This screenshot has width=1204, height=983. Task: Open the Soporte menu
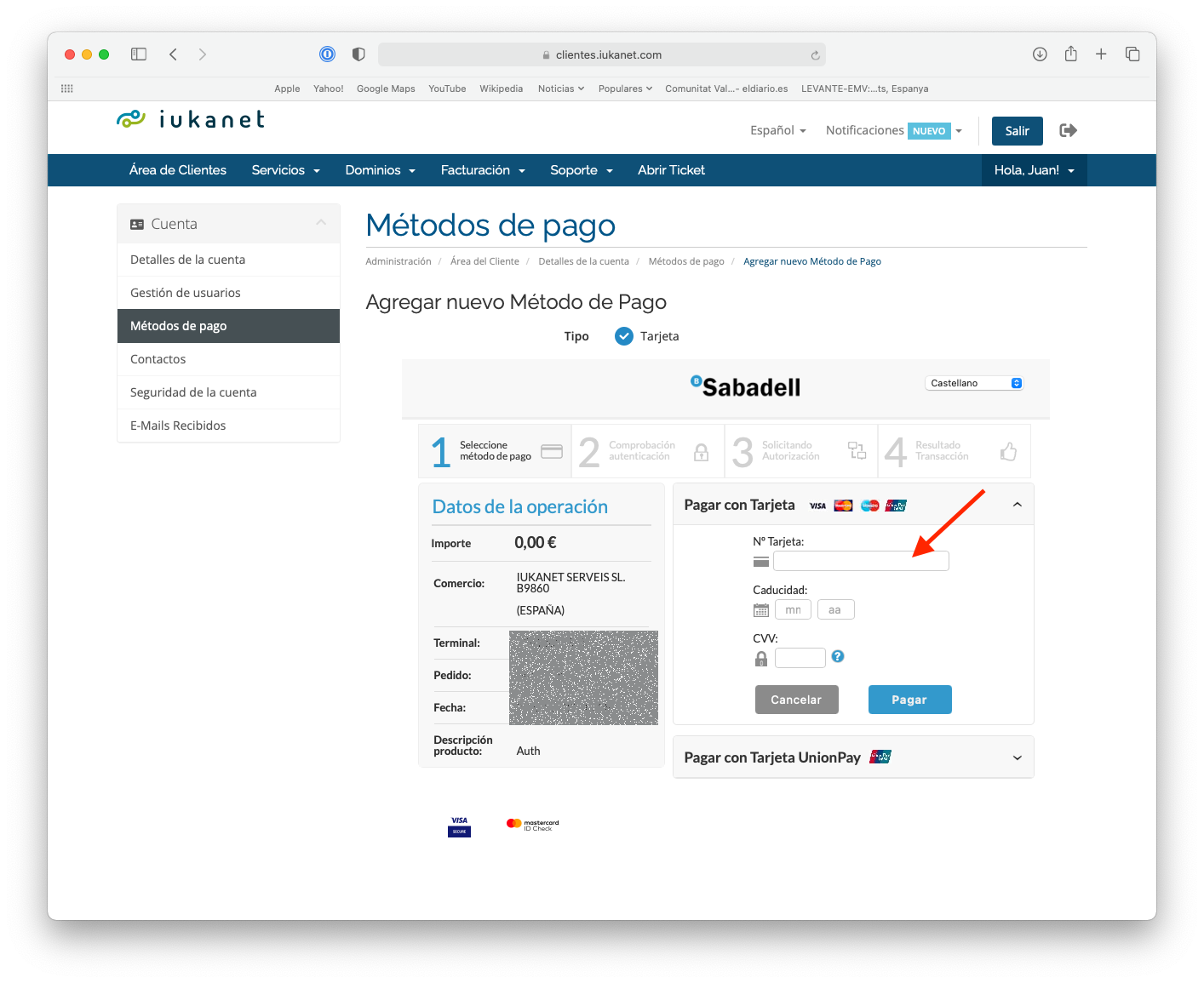582,170
